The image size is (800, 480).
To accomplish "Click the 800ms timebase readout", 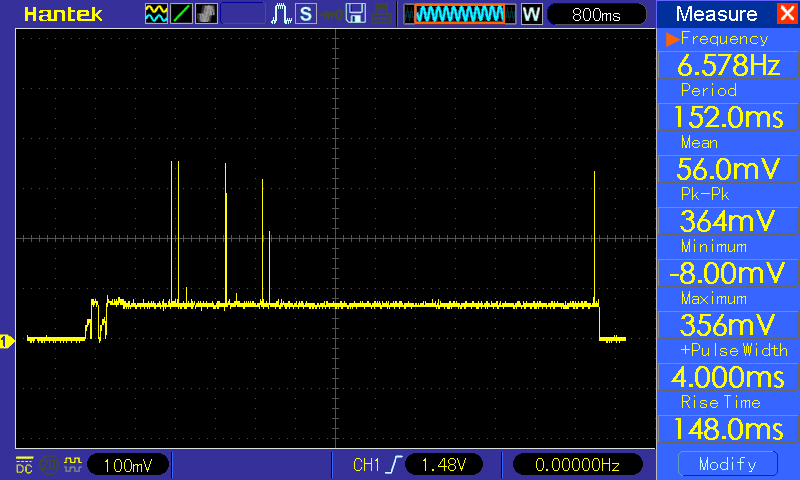I will [x=596, y=14].
